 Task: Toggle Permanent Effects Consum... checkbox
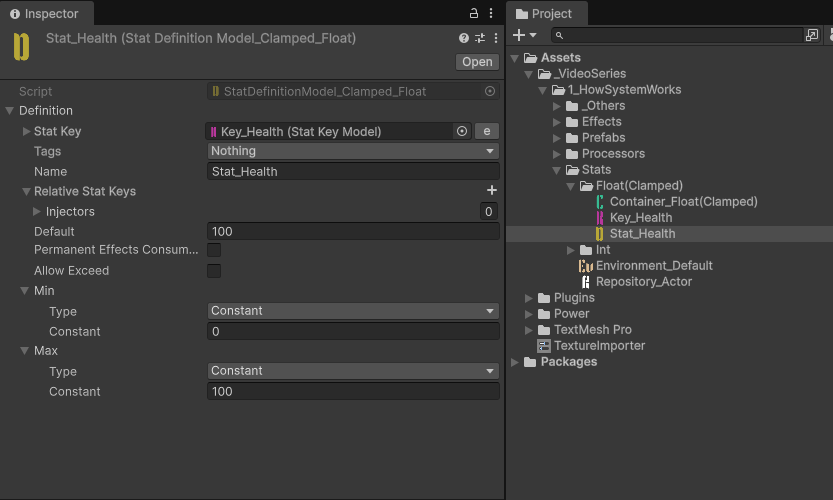[214, 250]
